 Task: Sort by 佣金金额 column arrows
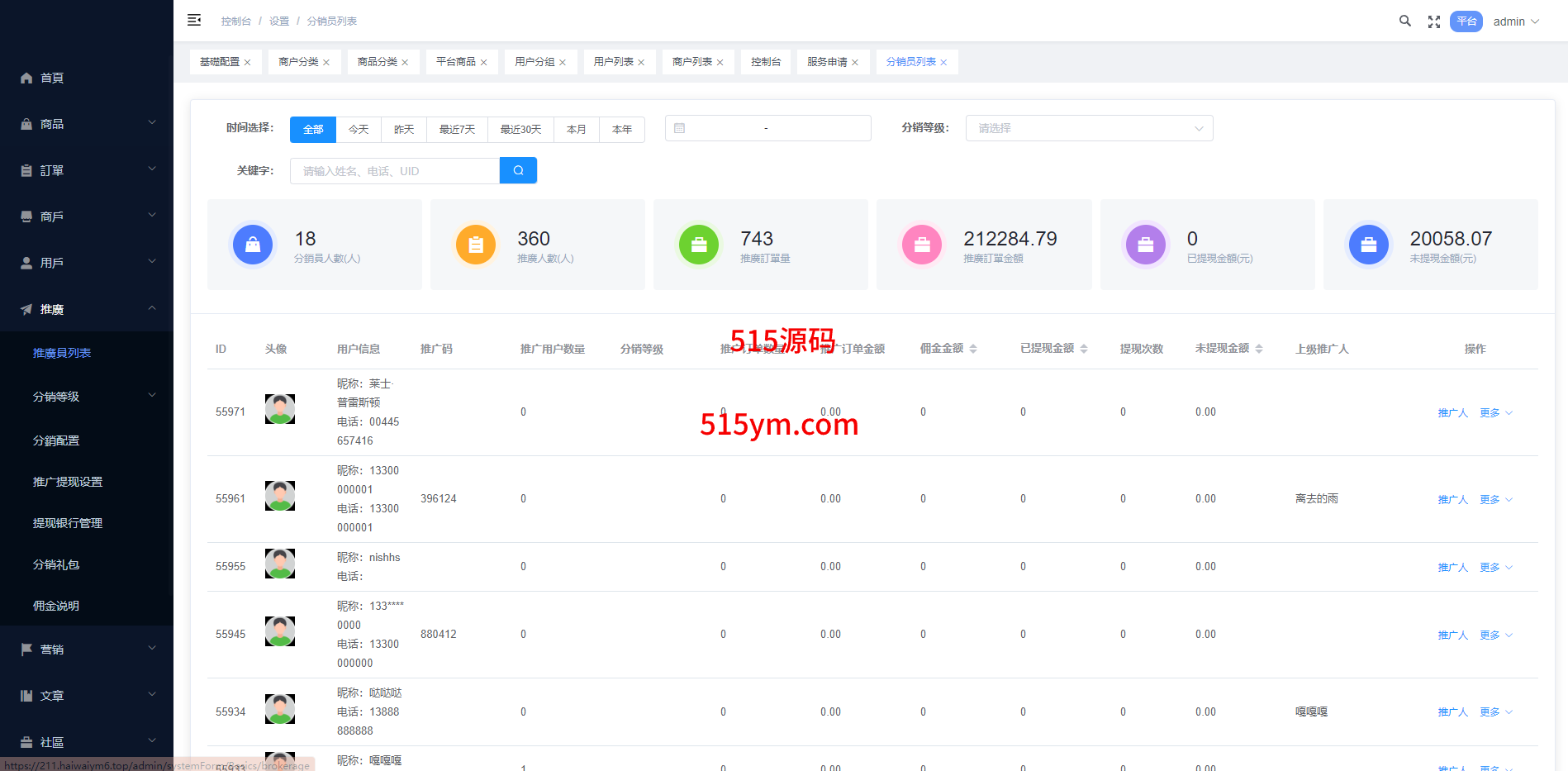point(973,349)
